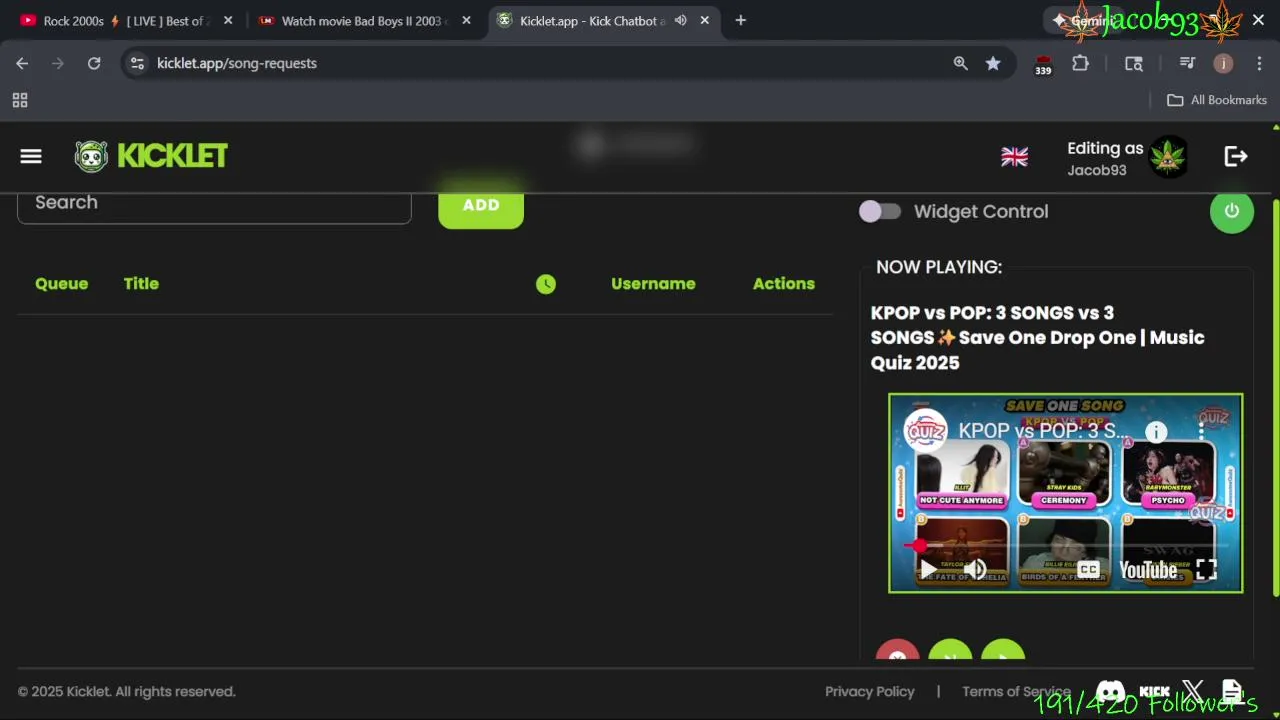Open the document icon in footer

(x=1232, y=691)
